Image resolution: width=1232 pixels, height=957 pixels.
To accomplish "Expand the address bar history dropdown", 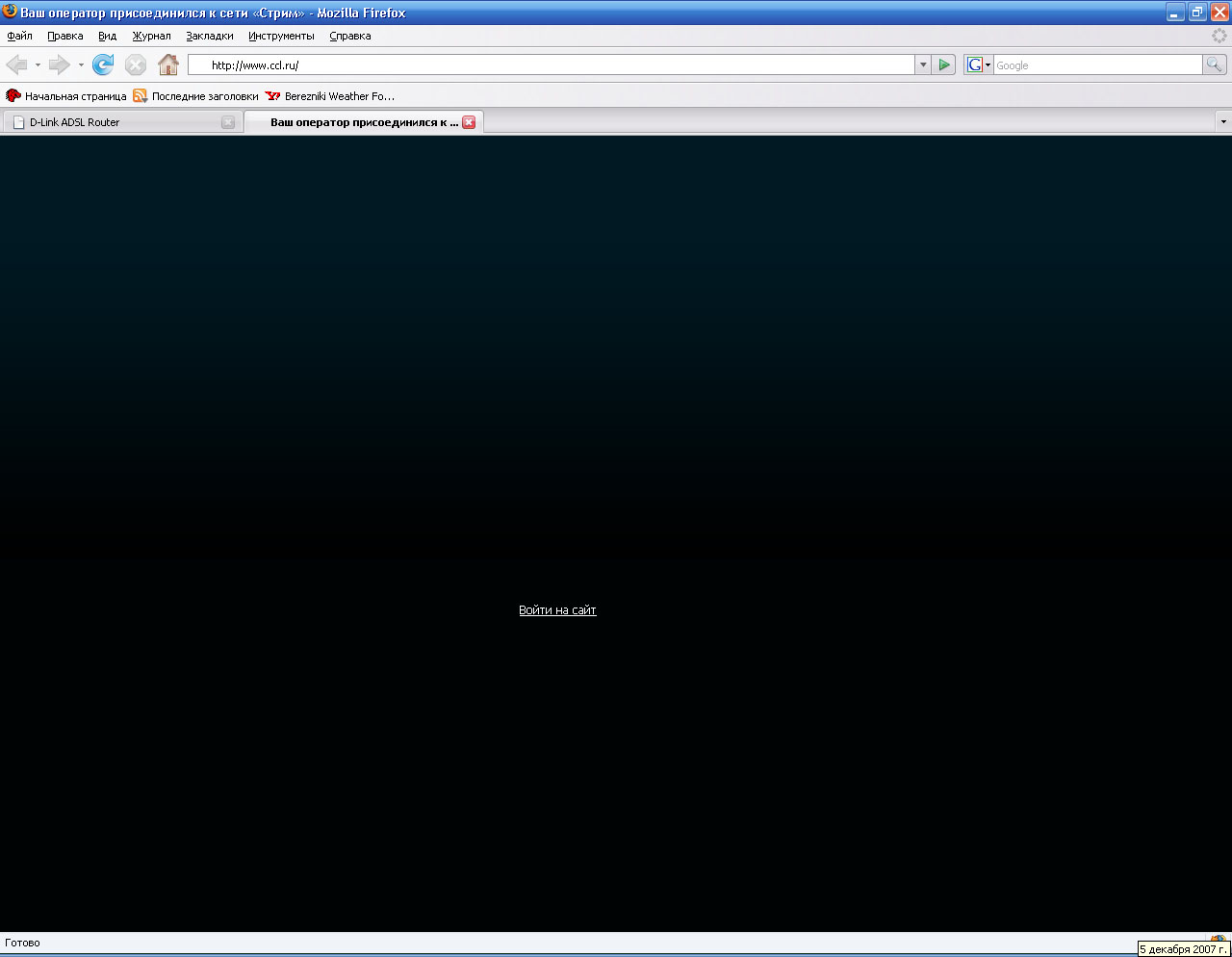I will (x=923, y=65).
